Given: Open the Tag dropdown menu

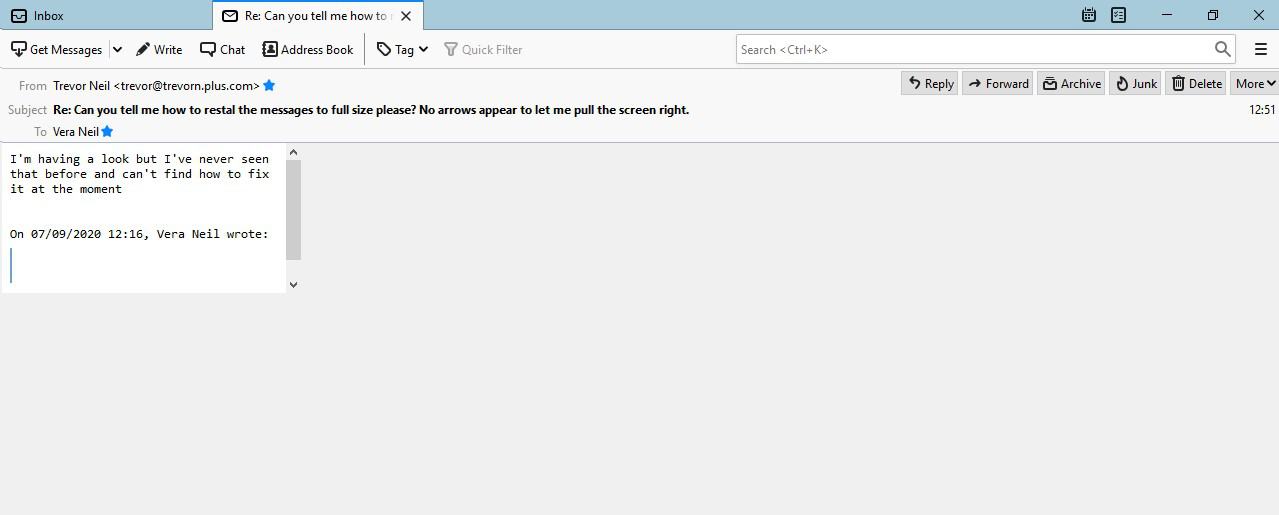Looking at the screenshot, I should click(402, 49).
